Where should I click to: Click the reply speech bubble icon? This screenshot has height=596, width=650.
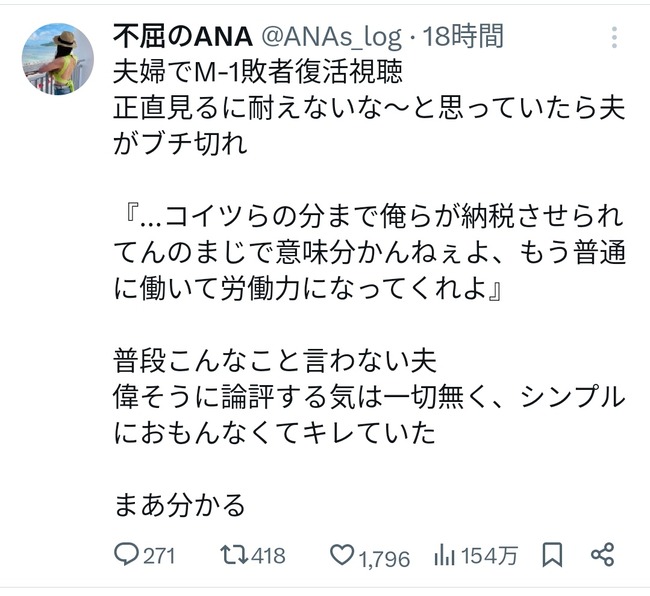[x=126, y=555]
